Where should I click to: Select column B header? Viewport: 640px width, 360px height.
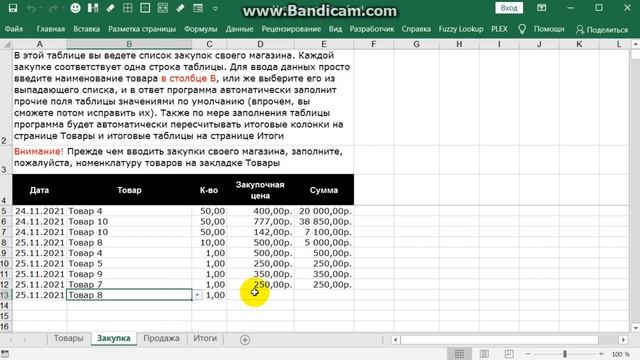[x=129, y=44]
